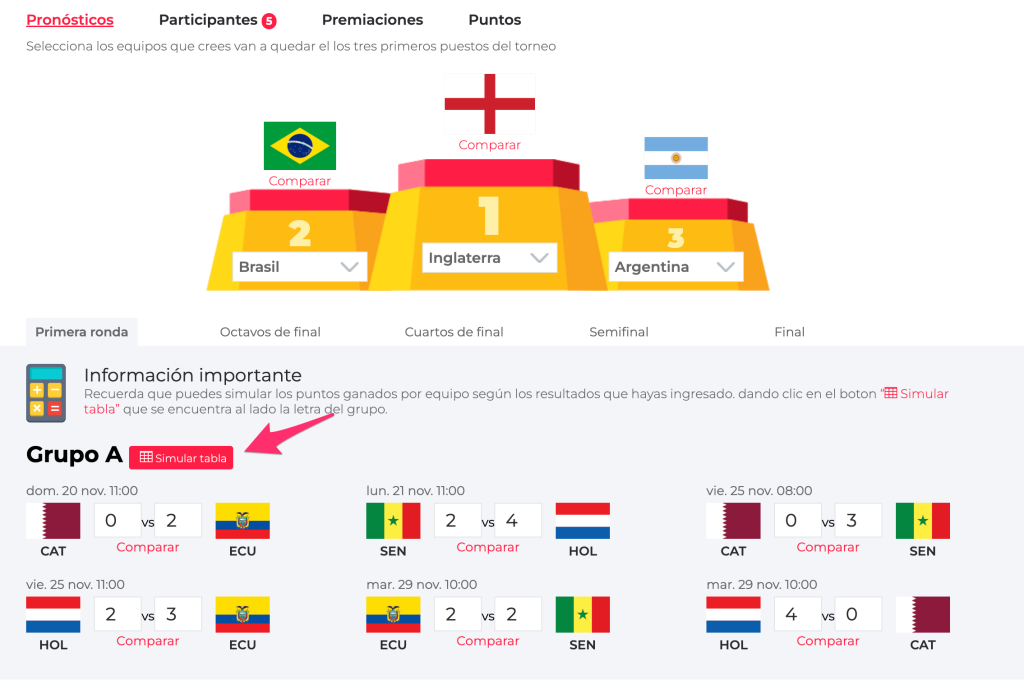1024x689 pixels.
Task: Click the England flag on first place podium
Action: pos(490,104)
